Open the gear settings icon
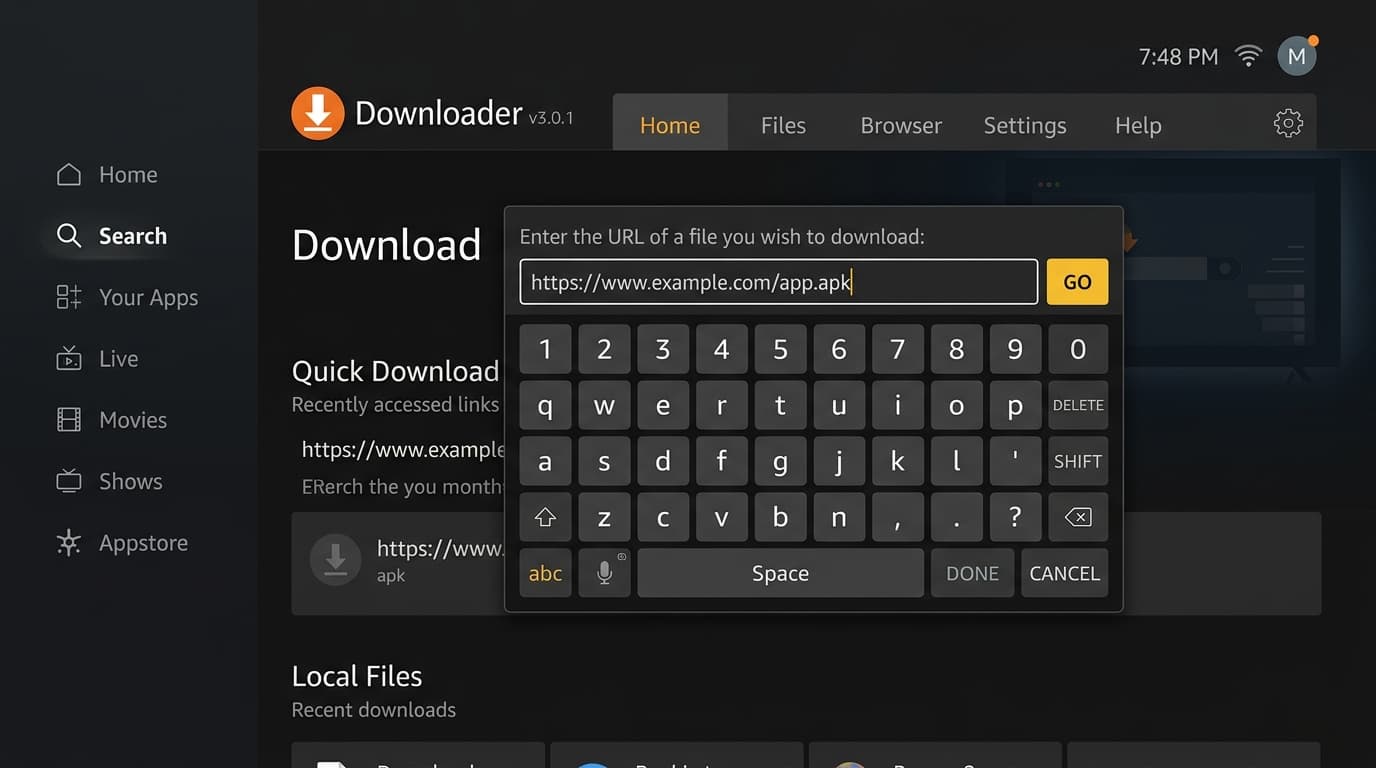Screen dimensions: 1376x768 pos(1288,123)
